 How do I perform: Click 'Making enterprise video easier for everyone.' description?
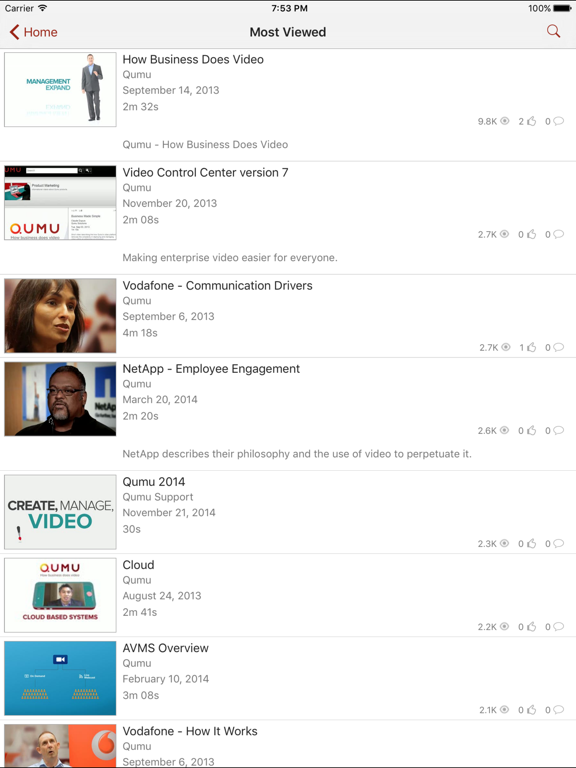point(230,258)
